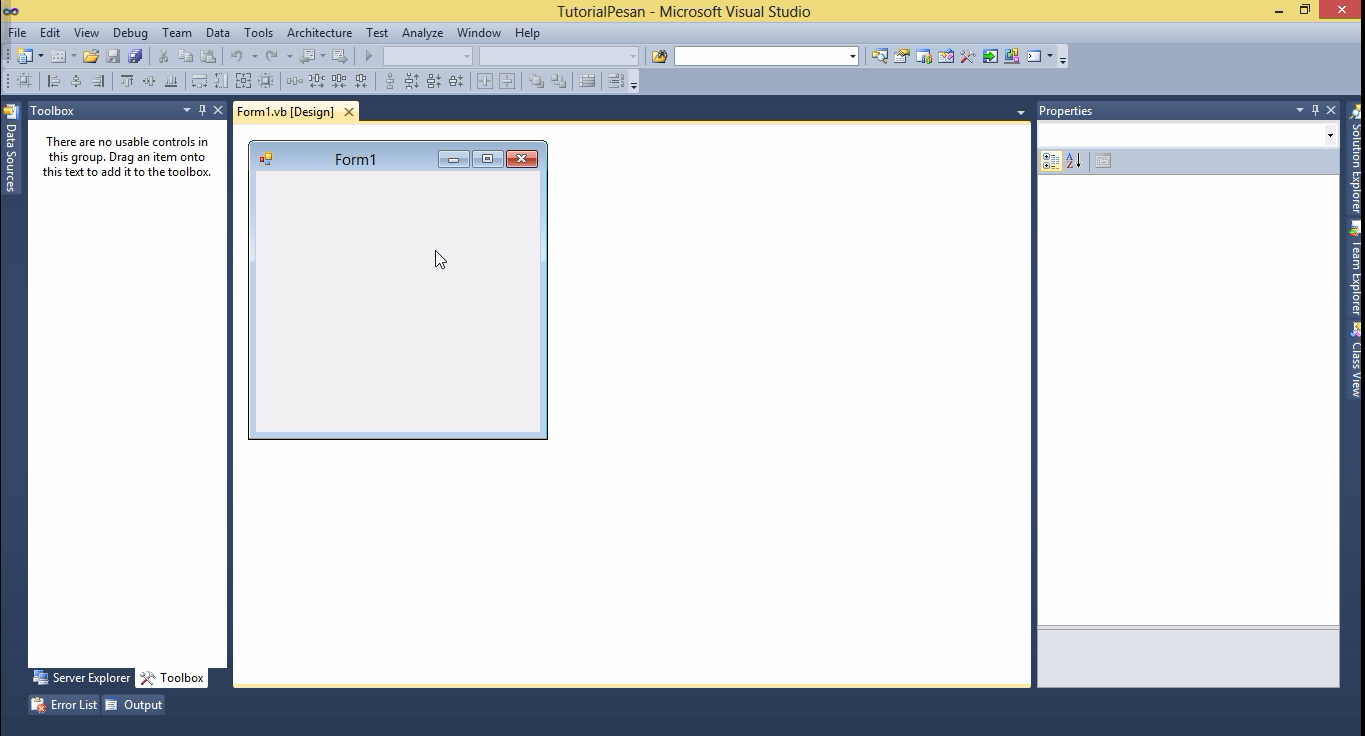The height and width of the screenshot is (736, 1365).
Task: Click the Start Debugging play icon
Action: coord(368,56)
